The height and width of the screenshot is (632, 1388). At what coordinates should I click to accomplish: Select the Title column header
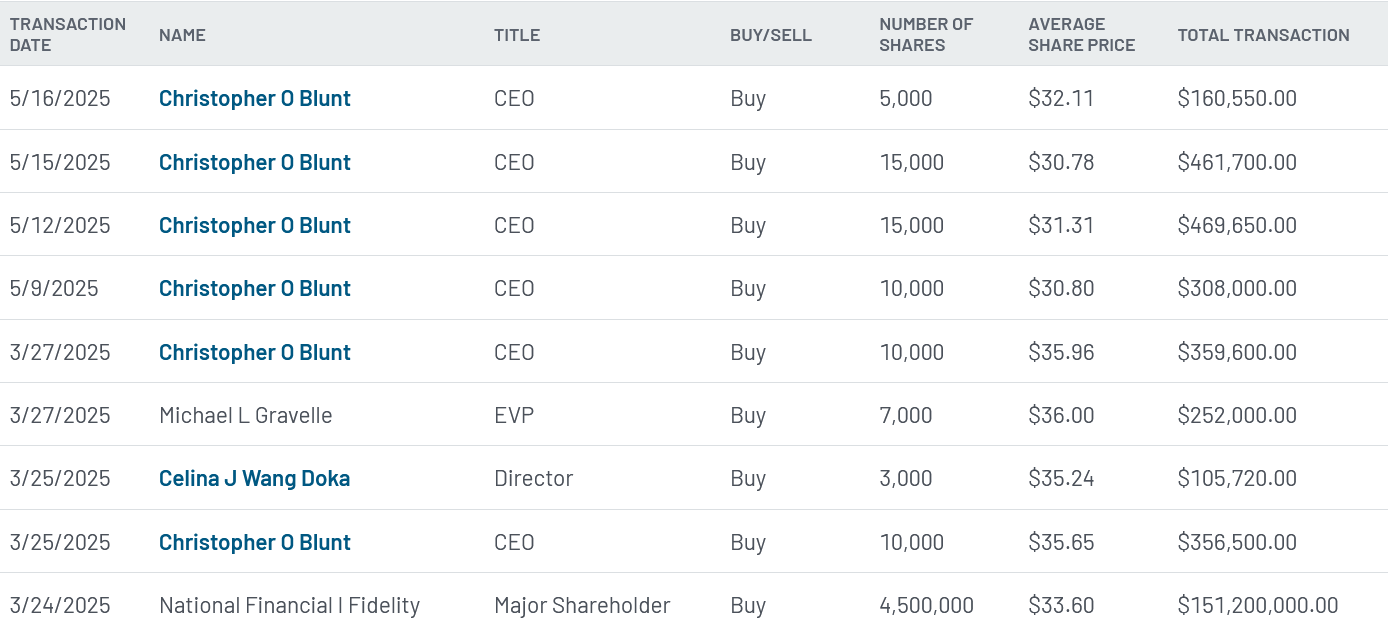(x=516, y=35)
